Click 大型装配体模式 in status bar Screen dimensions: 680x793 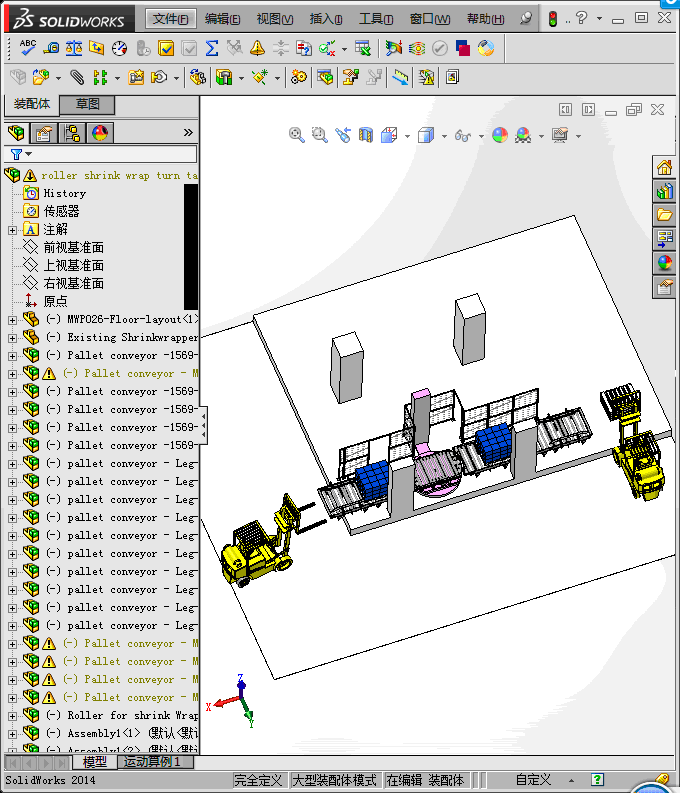coord(334,780)
